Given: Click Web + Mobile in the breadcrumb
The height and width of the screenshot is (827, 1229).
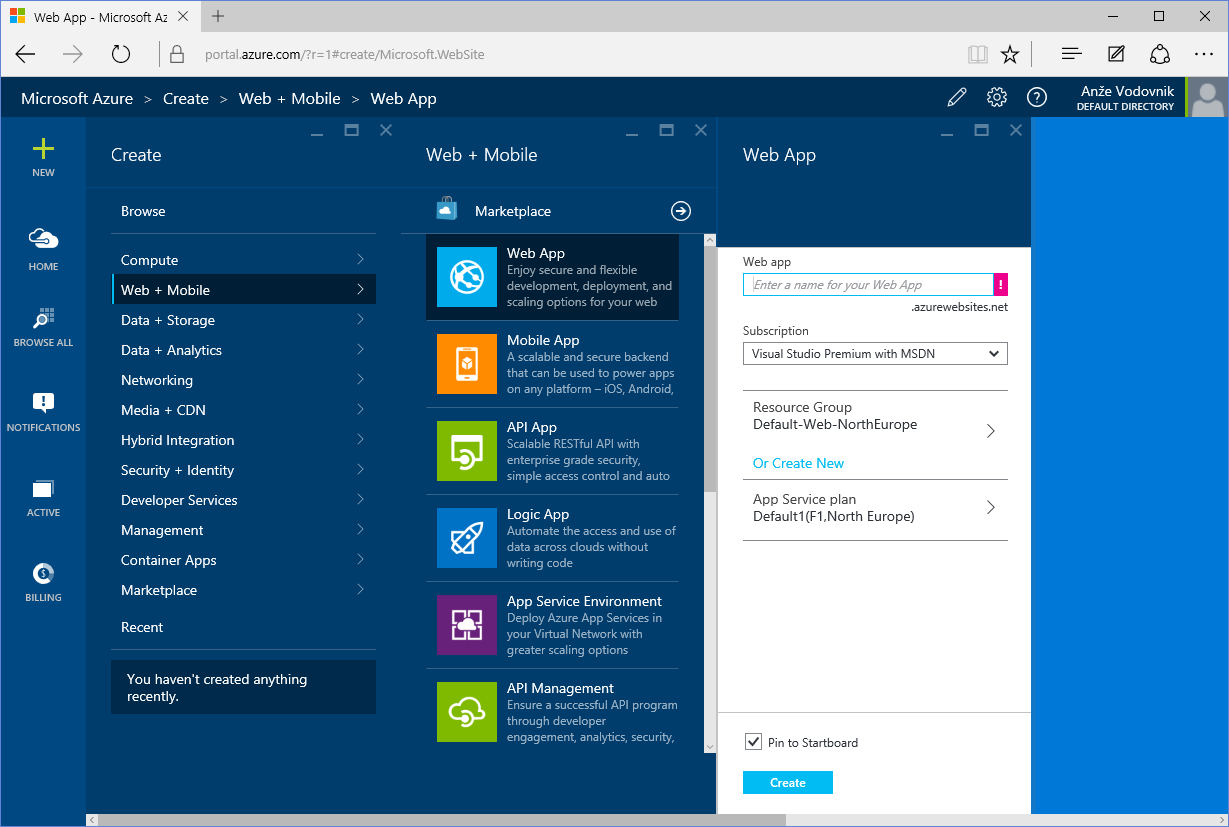Looking at the screenshot, I should coord(290,98).
